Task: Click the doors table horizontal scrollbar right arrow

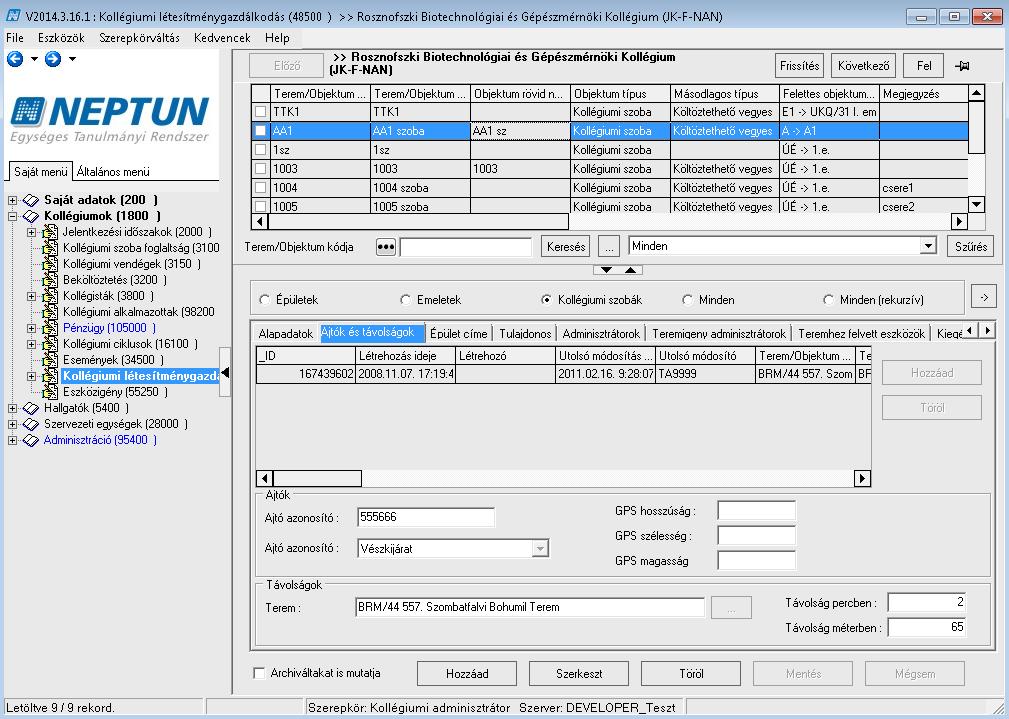Action: tap(862, 478)
